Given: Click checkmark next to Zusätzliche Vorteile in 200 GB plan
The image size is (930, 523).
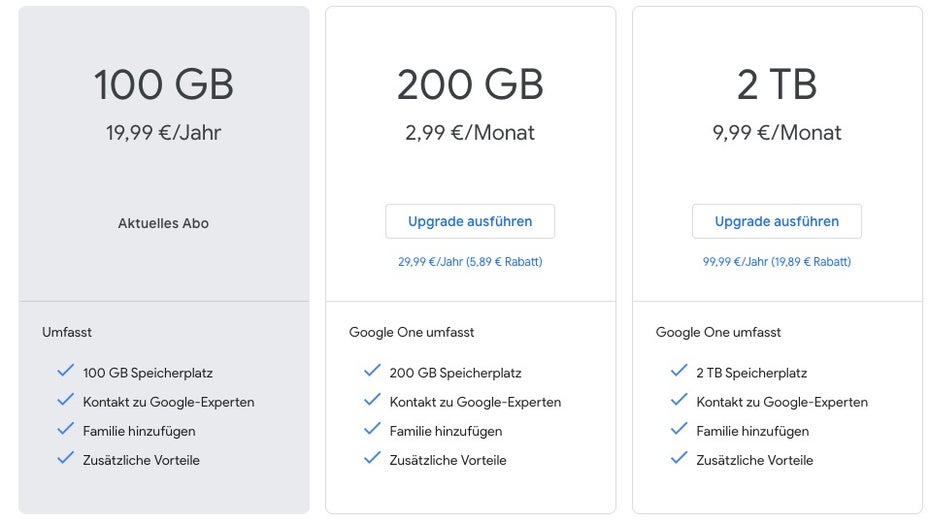Looking at the screenshot, I should point(372,459).
